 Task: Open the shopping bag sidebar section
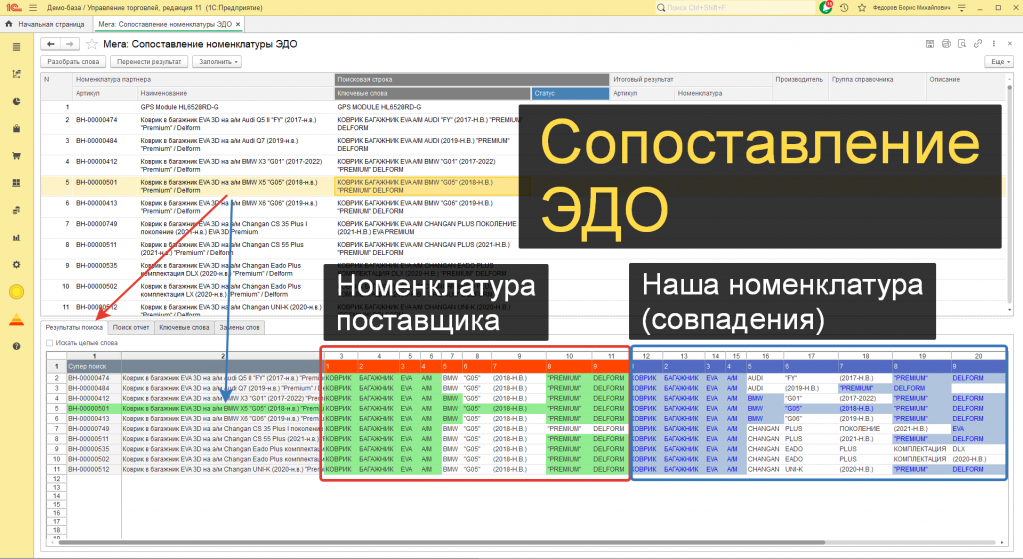tap(16, 128)
